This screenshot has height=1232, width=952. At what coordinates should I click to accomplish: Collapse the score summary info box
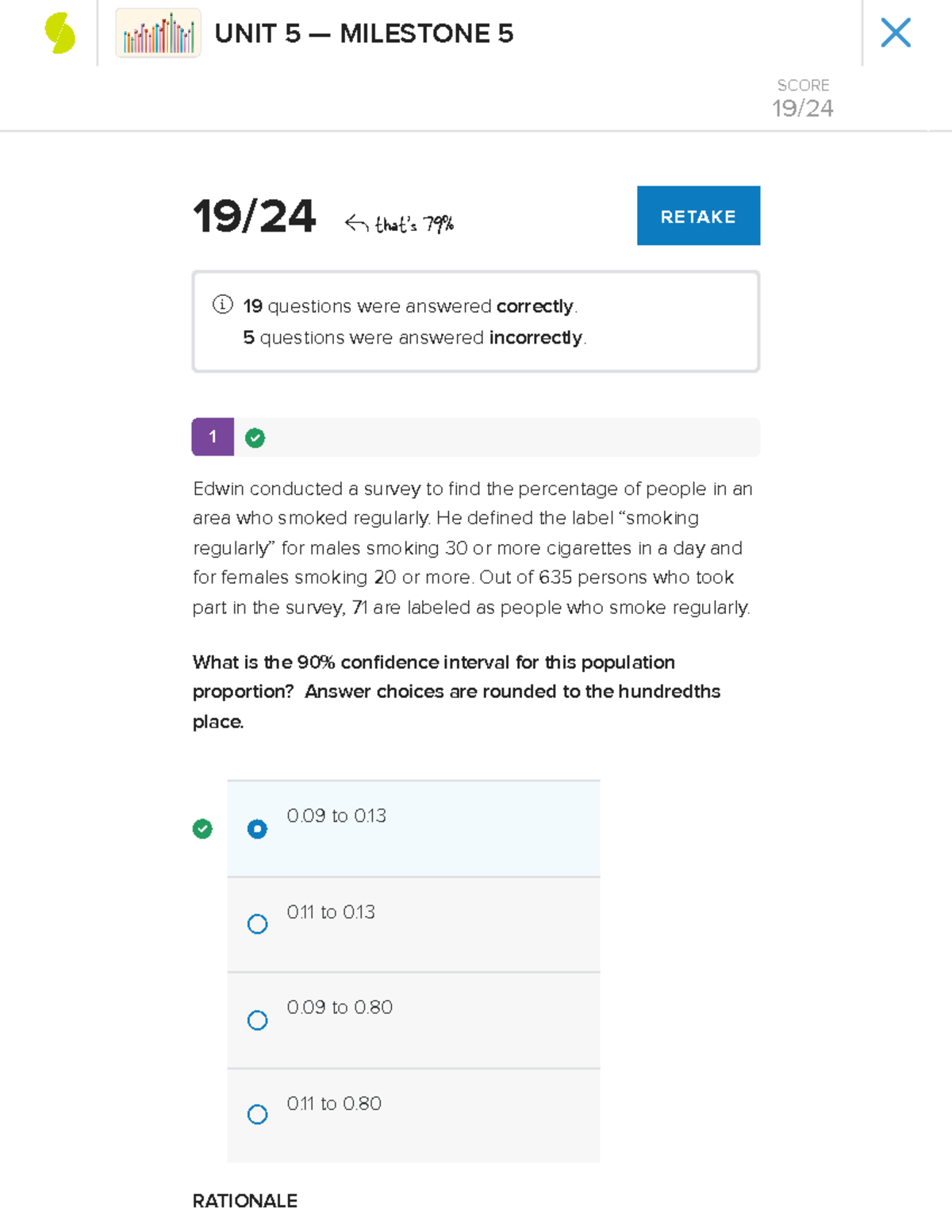(x=476, y=320)
